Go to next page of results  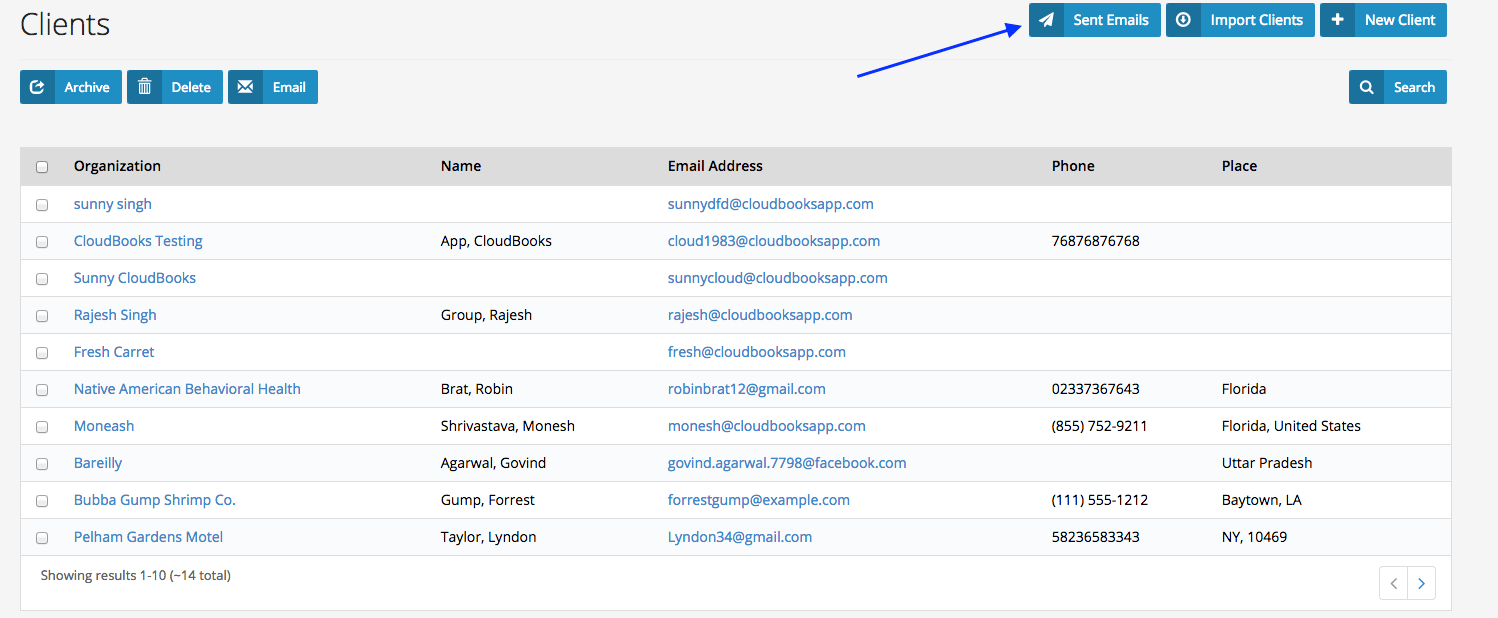click(x=1421, y=584)
